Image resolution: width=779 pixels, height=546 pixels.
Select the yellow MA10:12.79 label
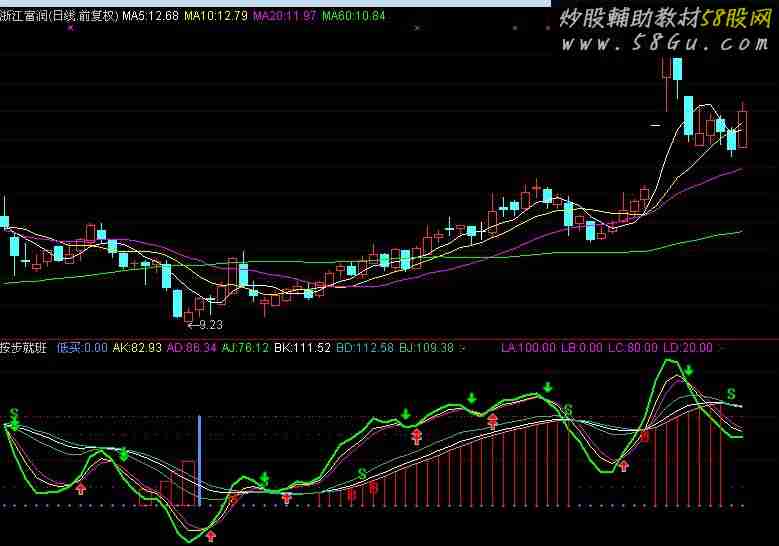[215, 17]
